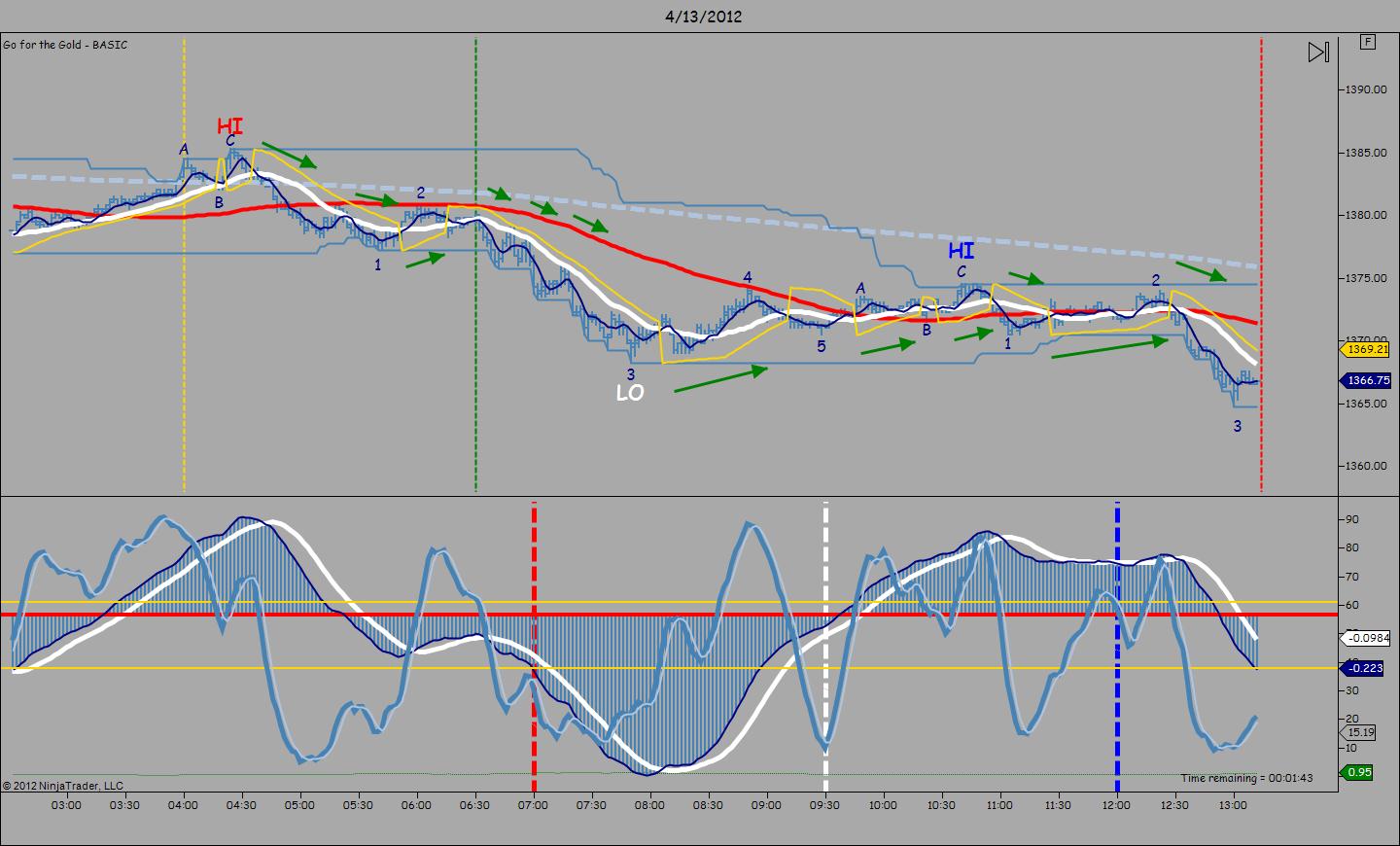Click the 90 level on the oscillator axis
The height and width of the screenshot is (846, 1400).
(x=1351, y=520)
